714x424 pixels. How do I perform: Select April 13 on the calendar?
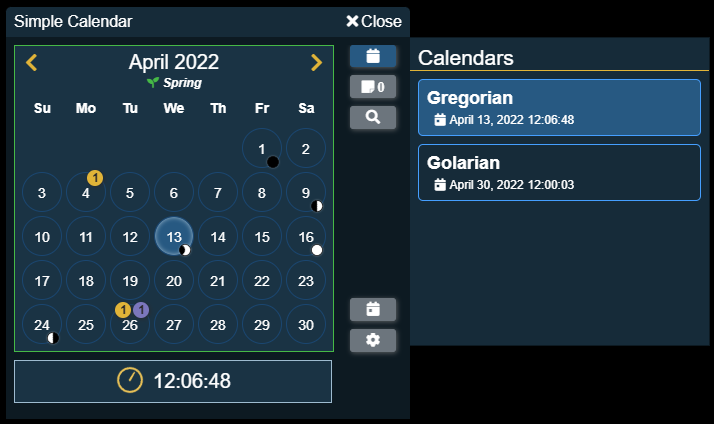click(173, 237)
